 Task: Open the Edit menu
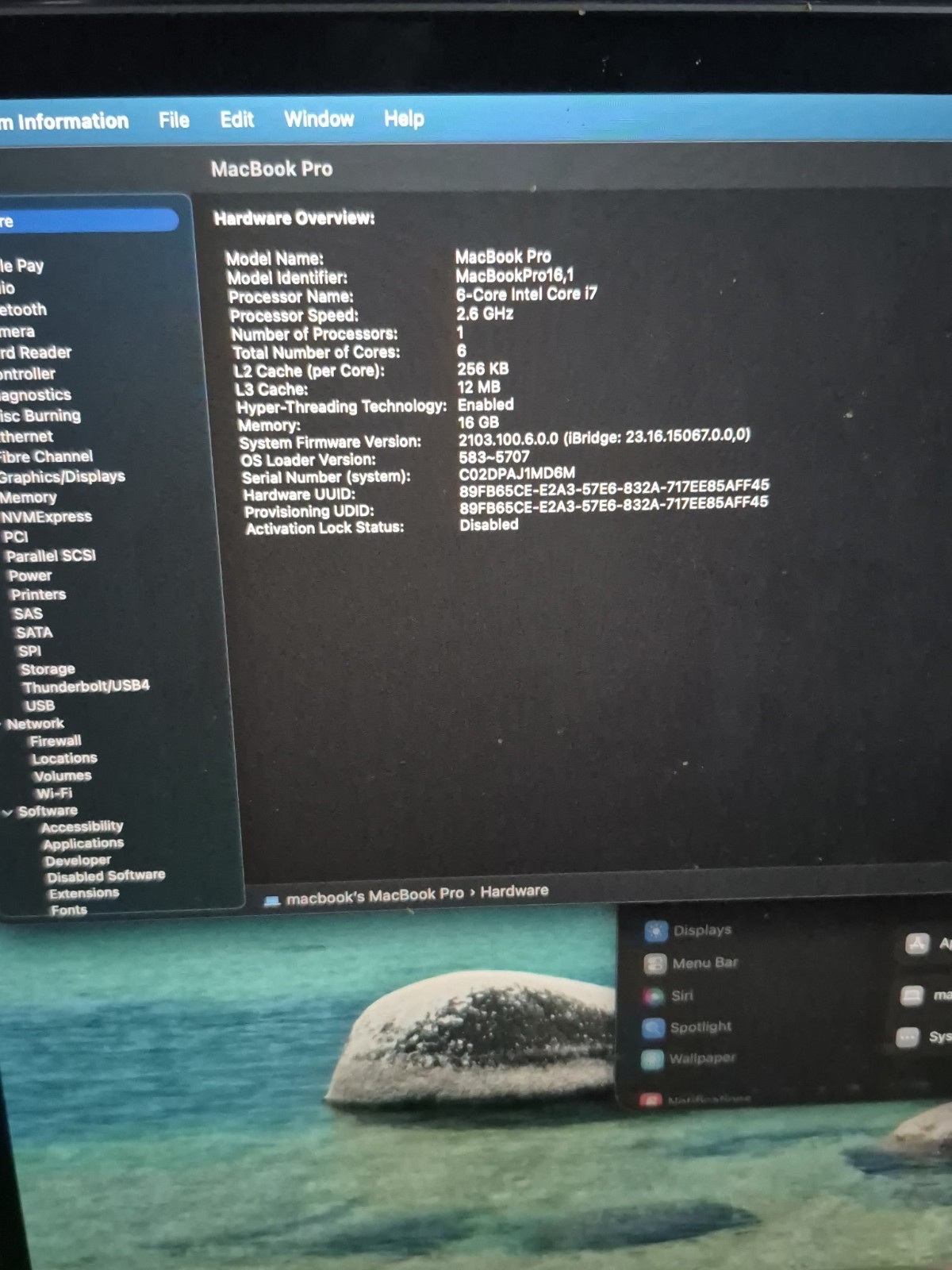point(236,119)
